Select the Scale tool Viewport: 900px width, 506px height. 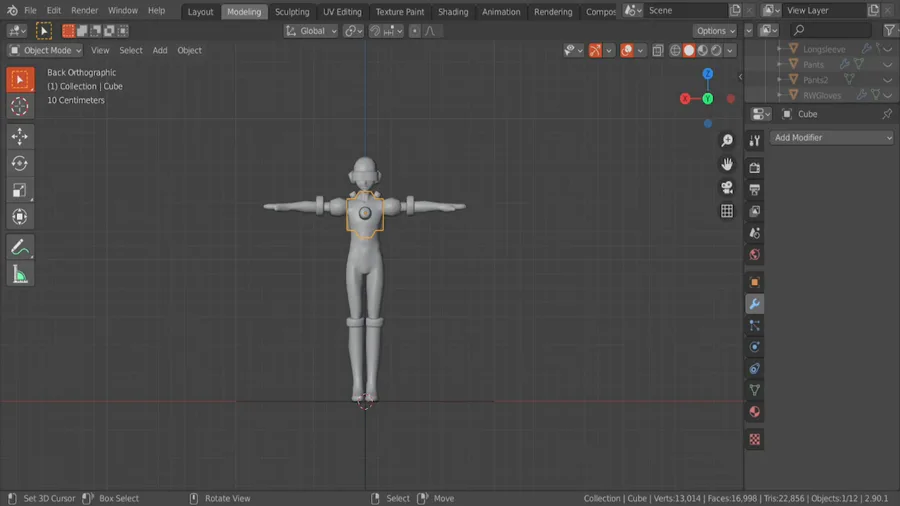[x=20, y=190]
